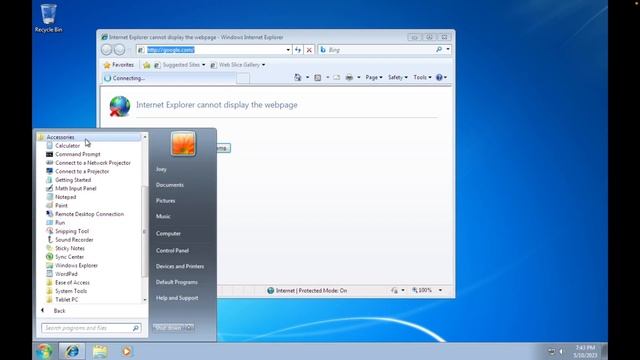Open the Run dialog entry

pyautogui.click(x=60, y=223)
